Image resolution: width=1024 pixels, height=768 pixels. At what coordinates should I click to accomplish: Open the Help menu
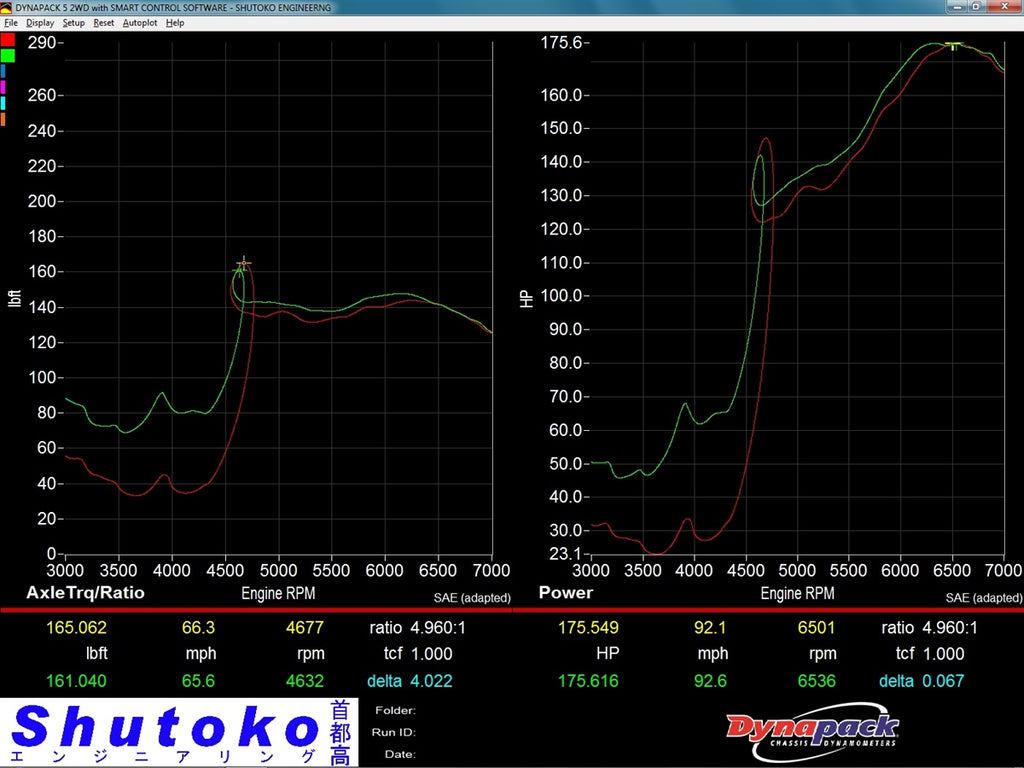click(x=174, y=23)
